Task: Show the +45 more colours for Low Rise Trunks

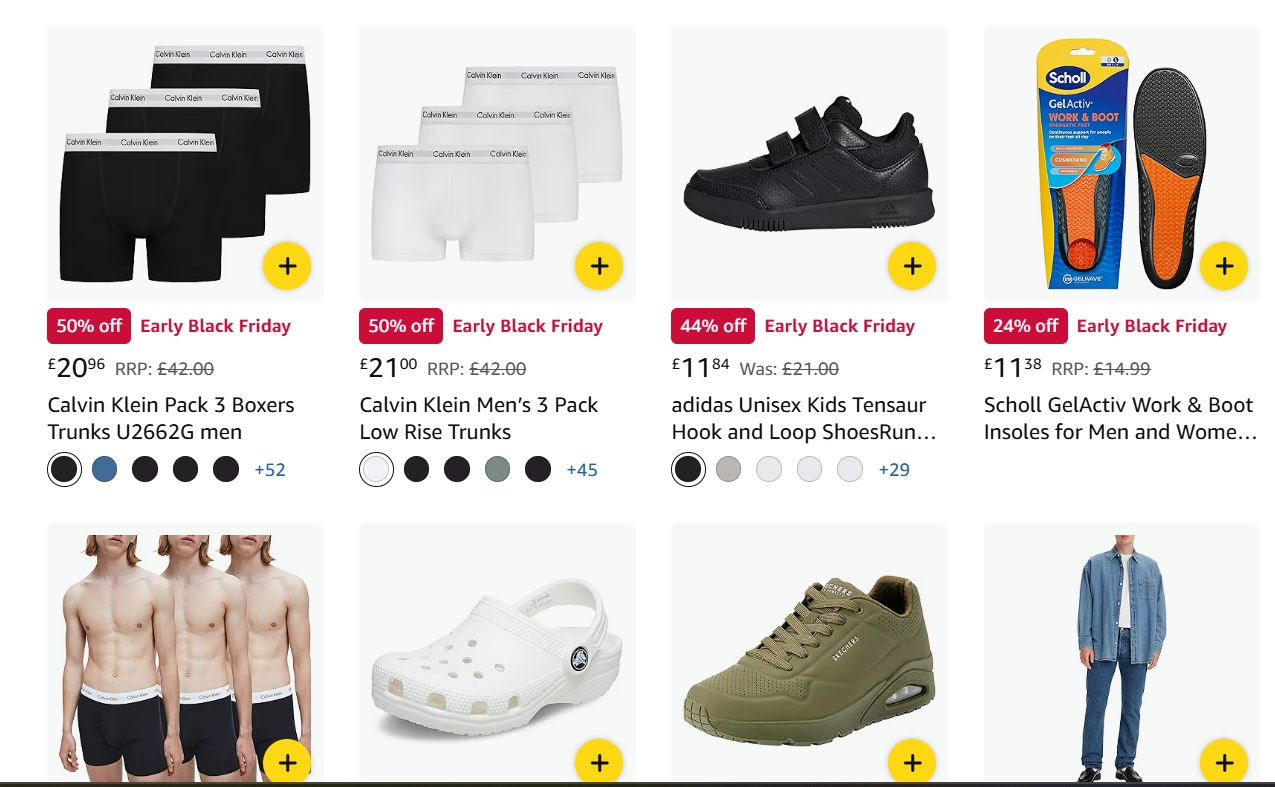Action: tap(581, 468)
